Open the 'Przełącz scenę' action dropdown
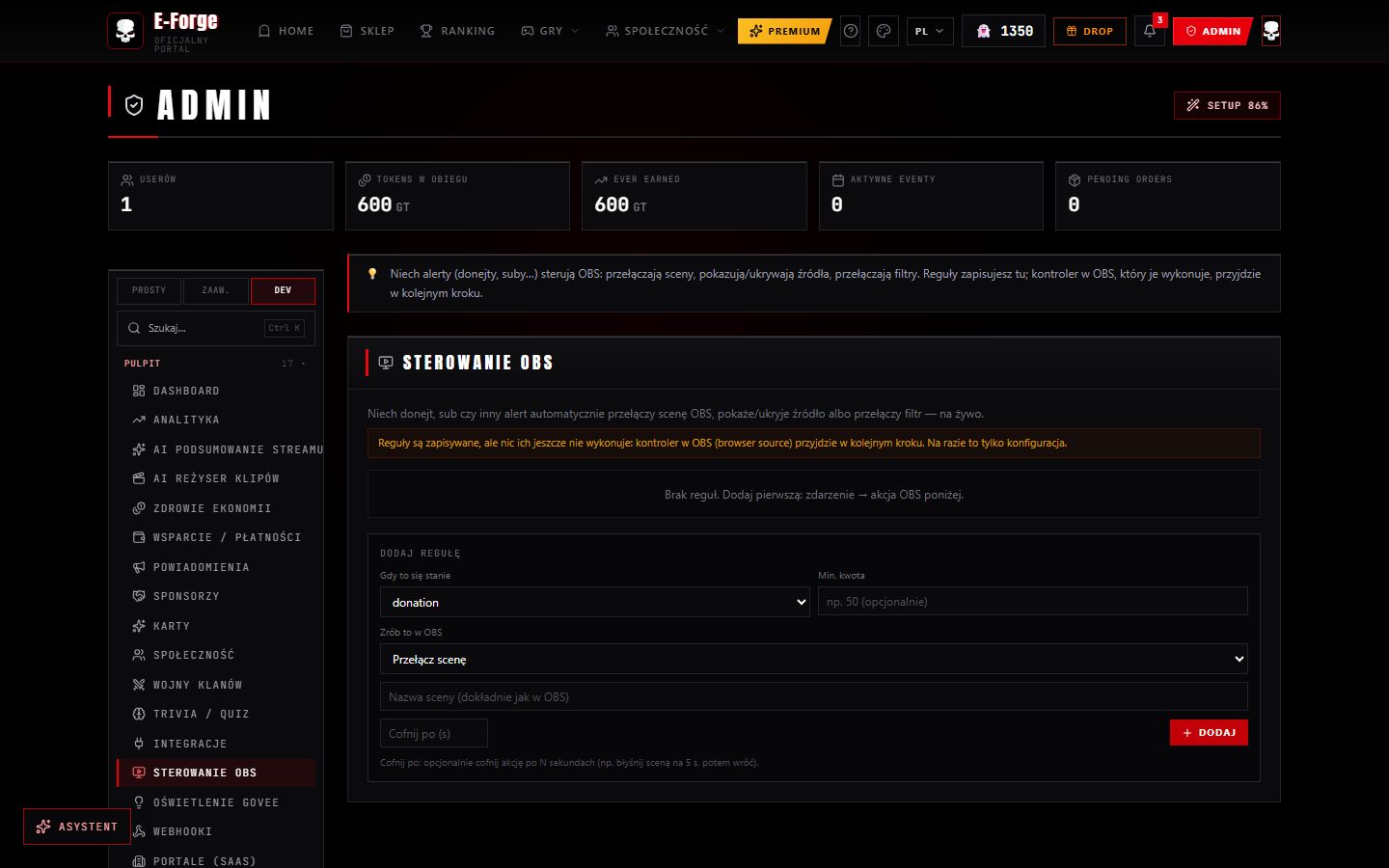1389x868 pixels. [x=814, y=659]
